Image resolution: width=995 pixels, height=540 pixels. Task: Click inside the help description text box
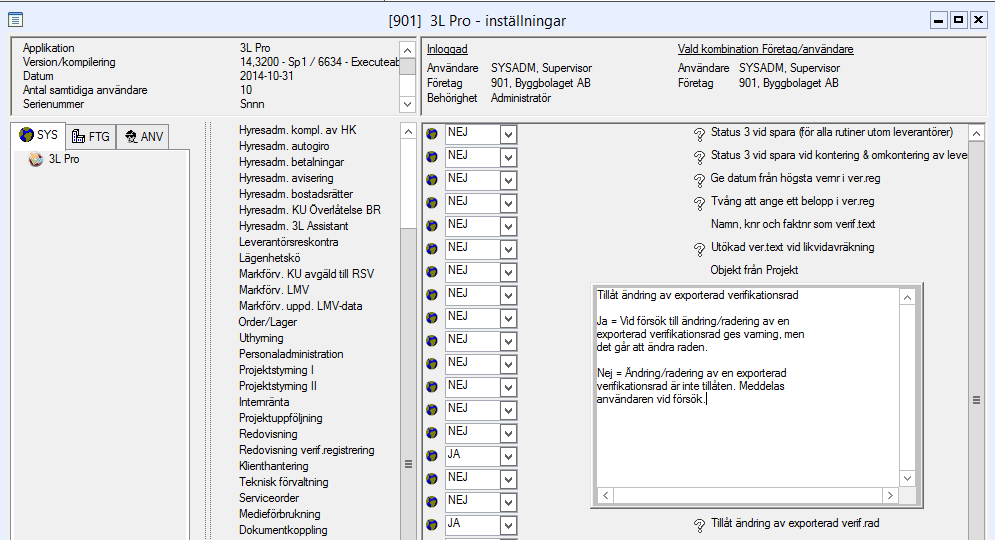point(748,387)
